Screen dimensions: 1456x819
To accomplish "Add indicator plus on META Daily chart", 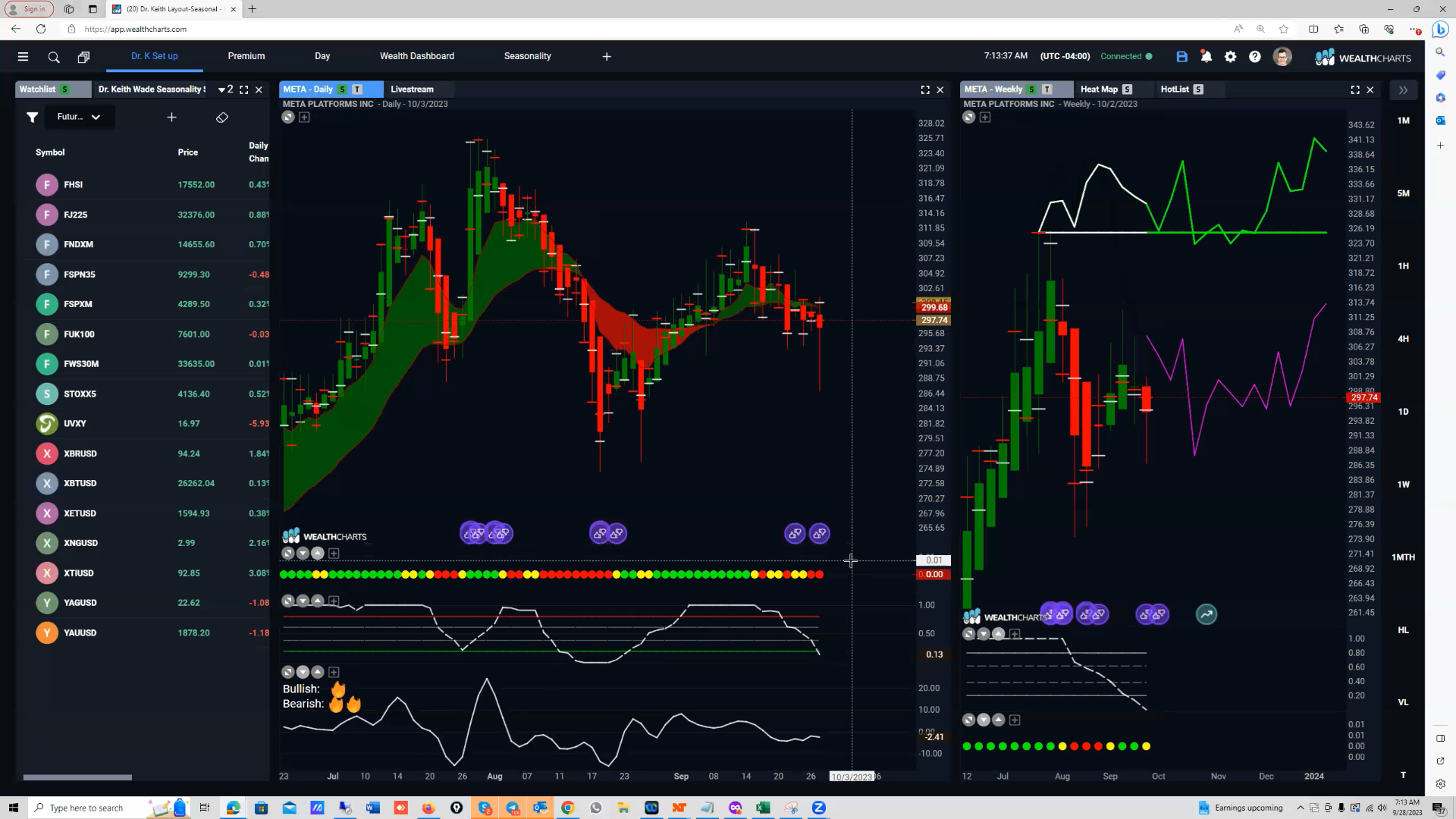I will pos(304,117).
